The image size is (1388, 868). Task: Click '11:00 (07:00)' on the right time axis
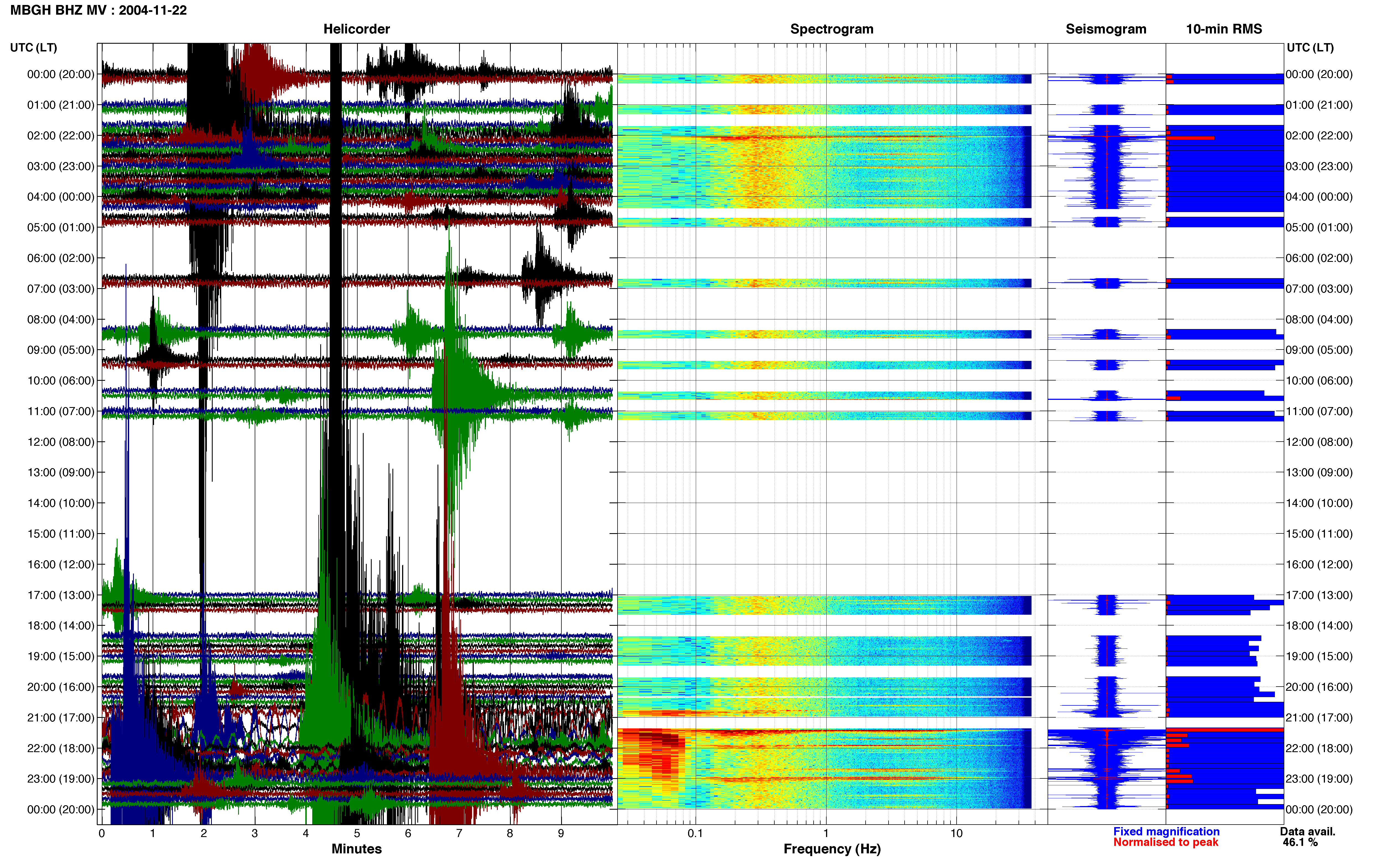click(x=1319, y=412)
